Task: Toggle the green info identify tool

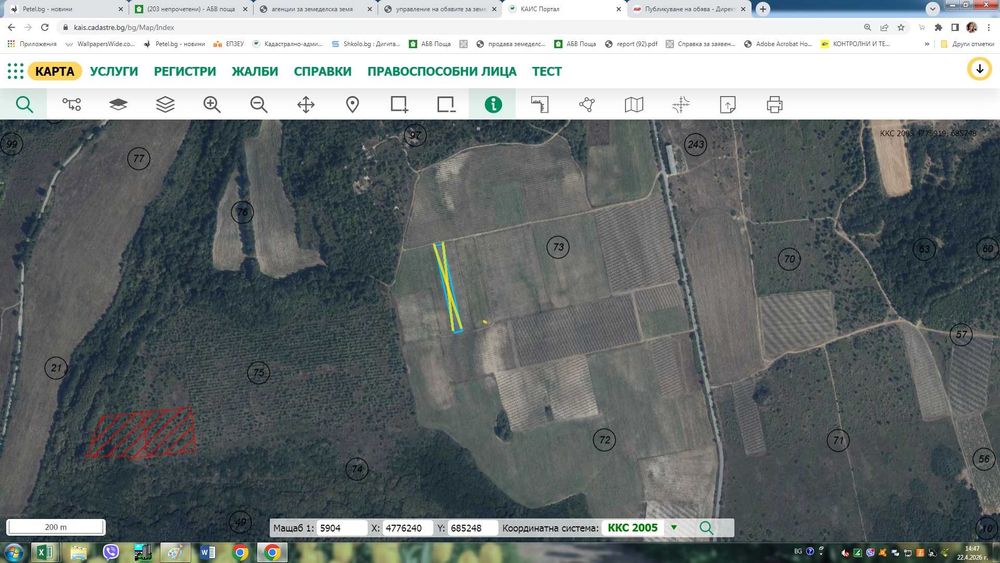Action: (x=493, y=104)
